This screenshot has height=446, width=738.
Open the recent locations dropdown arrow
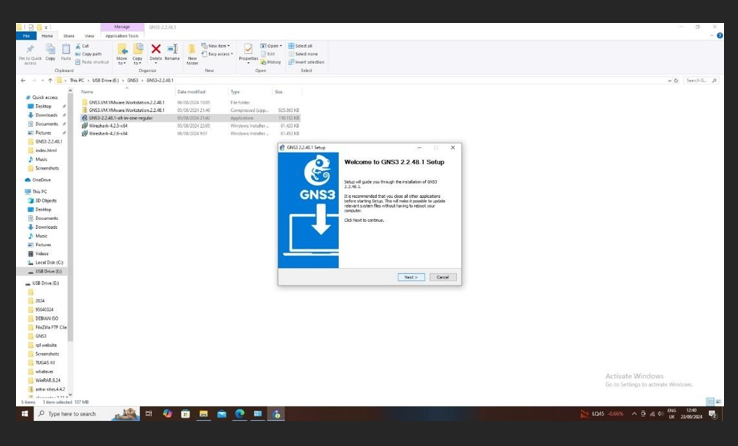tap(42, 80)
